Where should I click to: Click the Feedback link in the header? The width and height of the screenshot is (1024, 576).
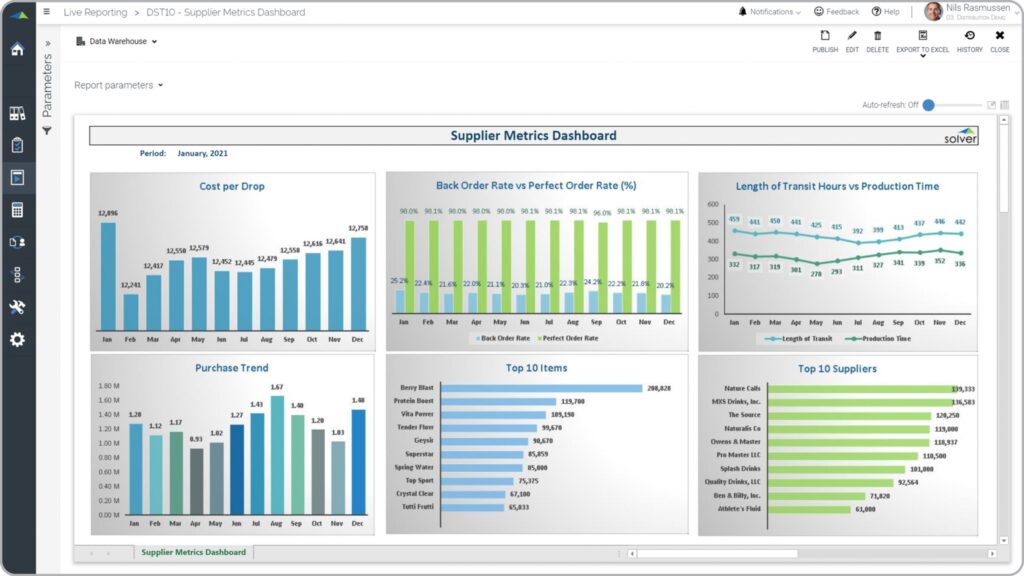(835, 11)
